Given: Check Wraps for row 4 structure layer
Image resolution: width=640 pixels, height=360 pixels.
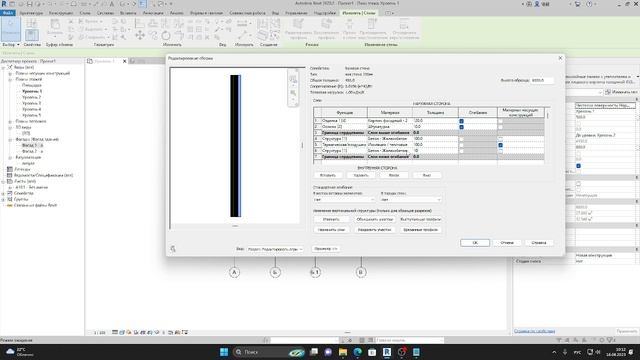Looking at the screenshot, I should (461, 139).
